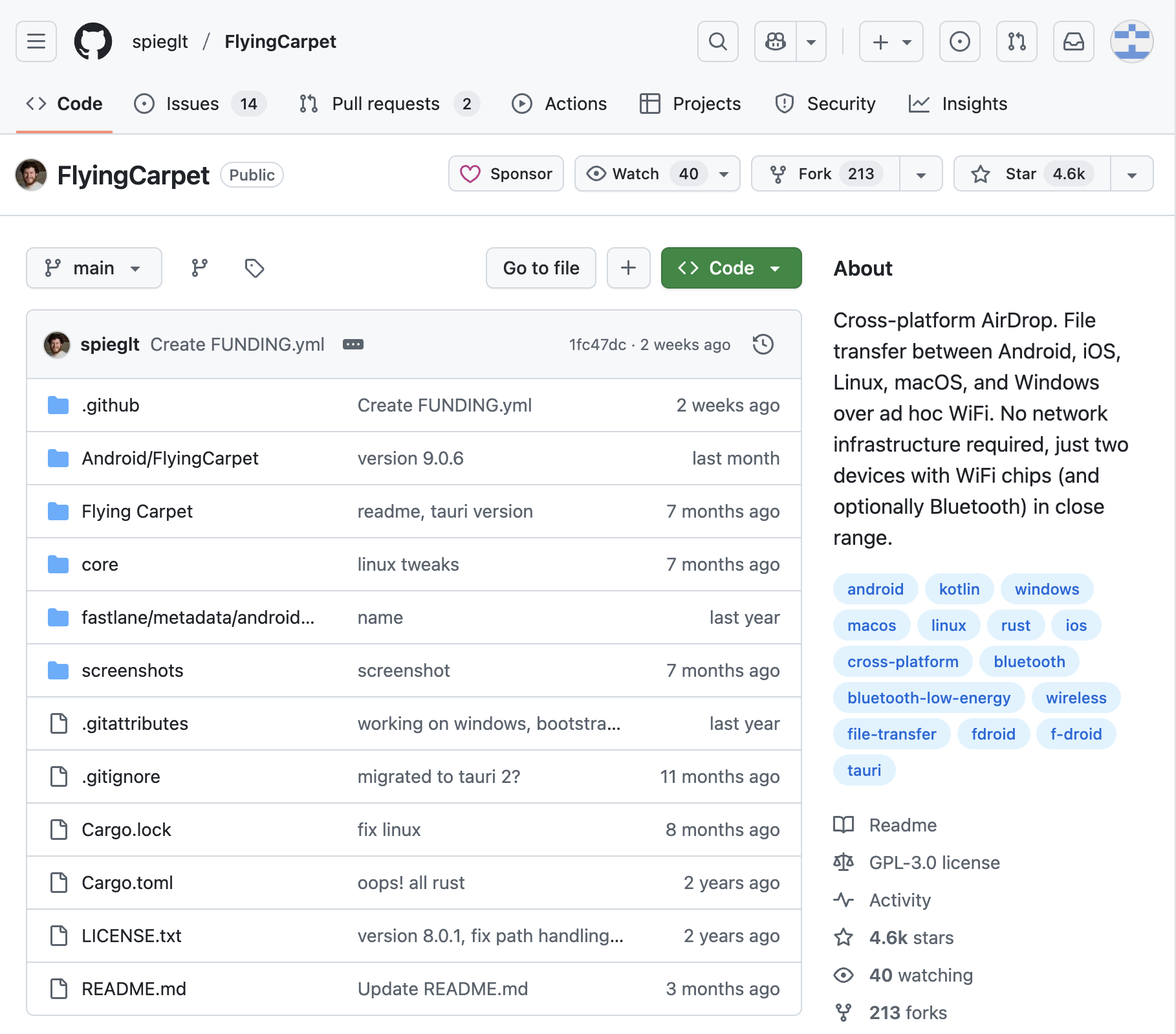Expand the green Code dropdown
Viewport: 1176px width, 1034px height.
(x=731, y=268)
